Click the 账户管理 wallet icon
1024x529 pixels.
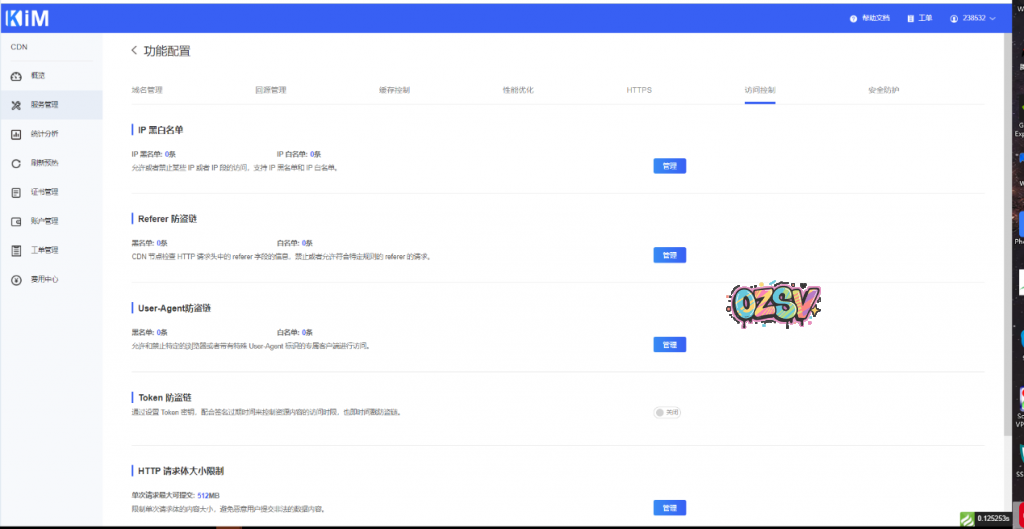pyautogui.click(x=16, y=221)
